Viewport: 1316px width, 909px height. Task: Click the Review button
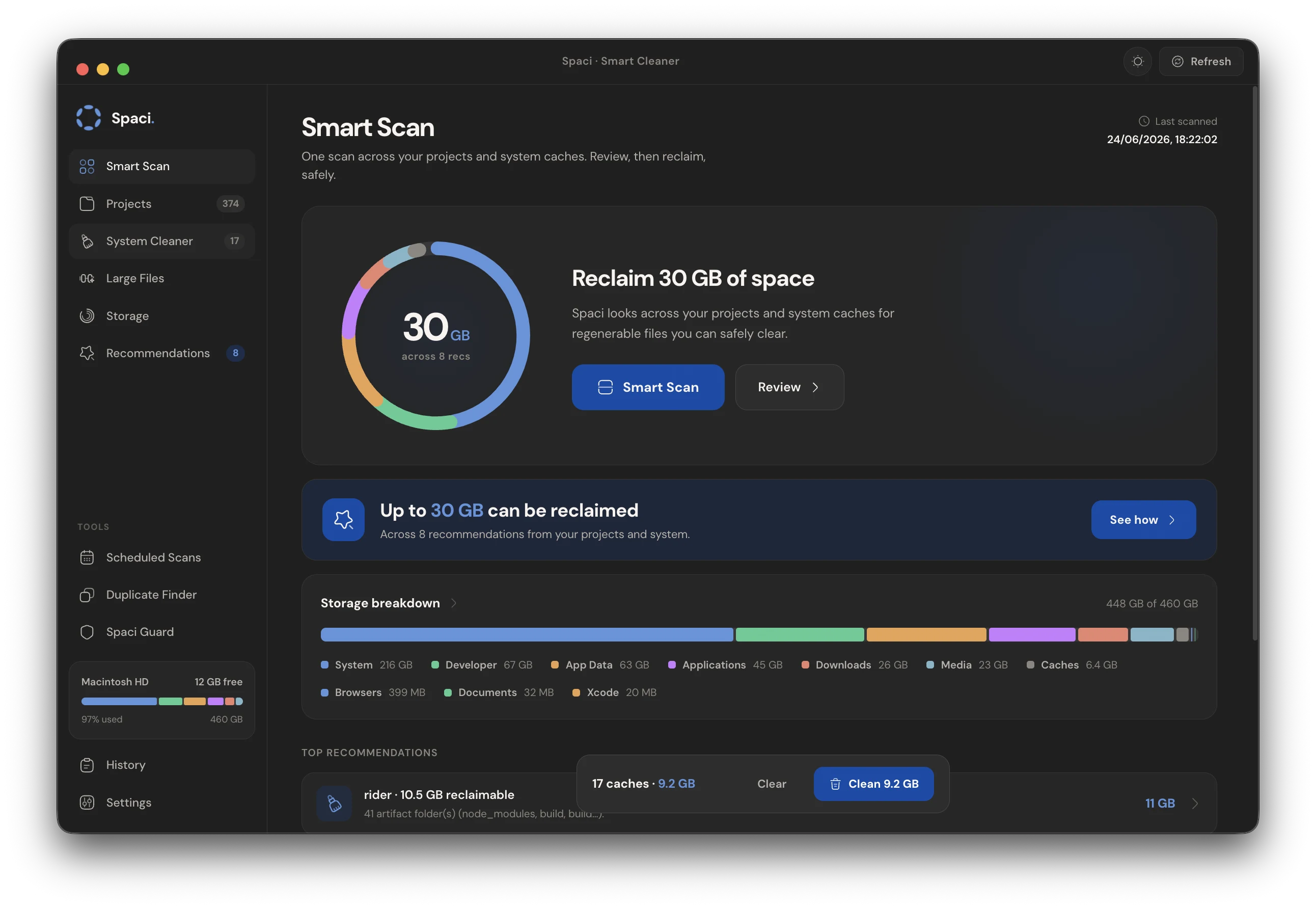[x=789, y=387]
